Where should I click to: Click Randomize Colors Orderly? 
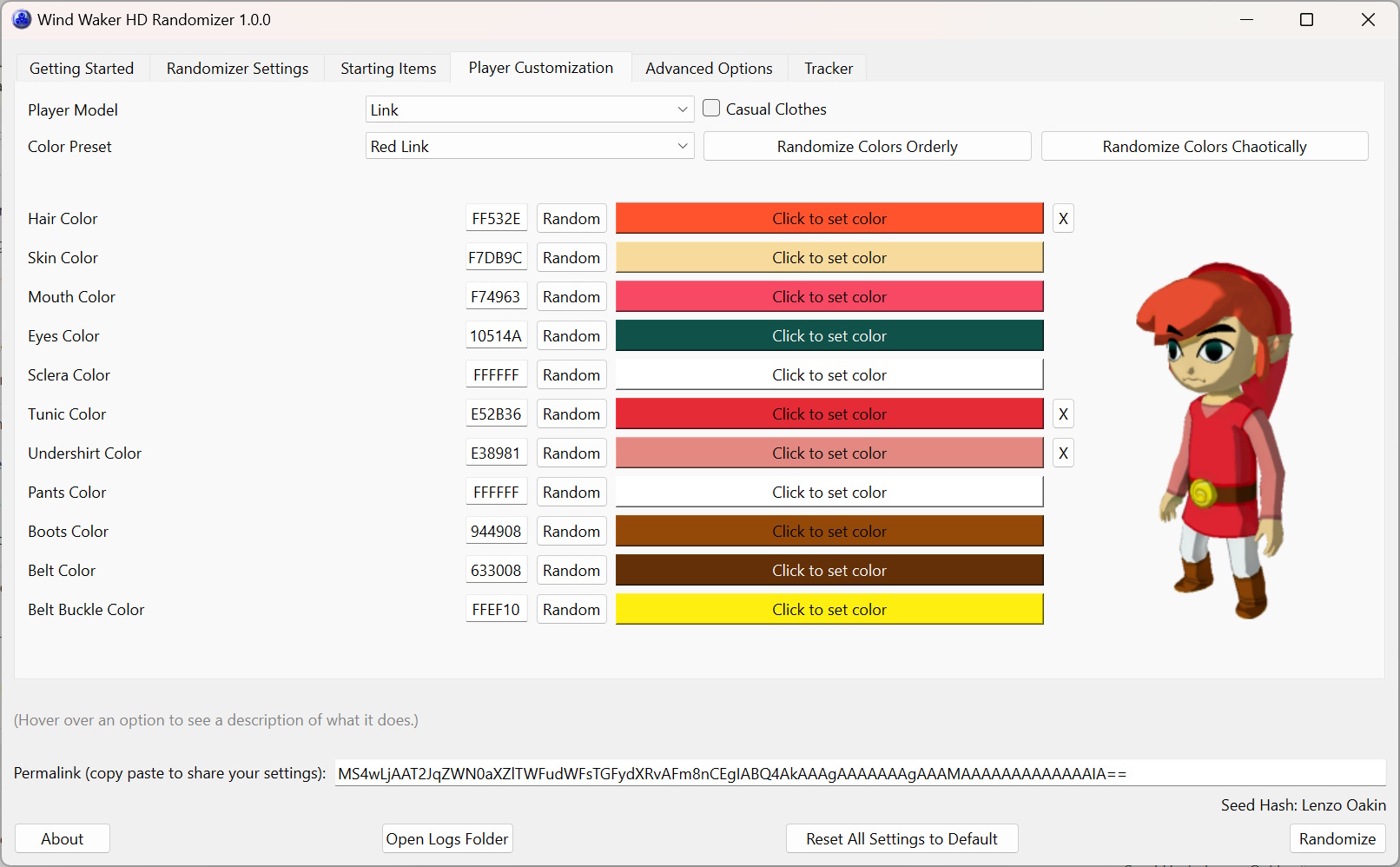tap(868, 146)
